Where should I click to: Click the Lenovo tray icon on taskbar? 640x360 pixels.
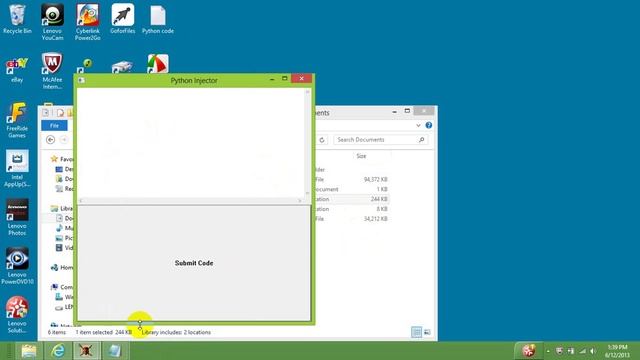tap(529, 351)
